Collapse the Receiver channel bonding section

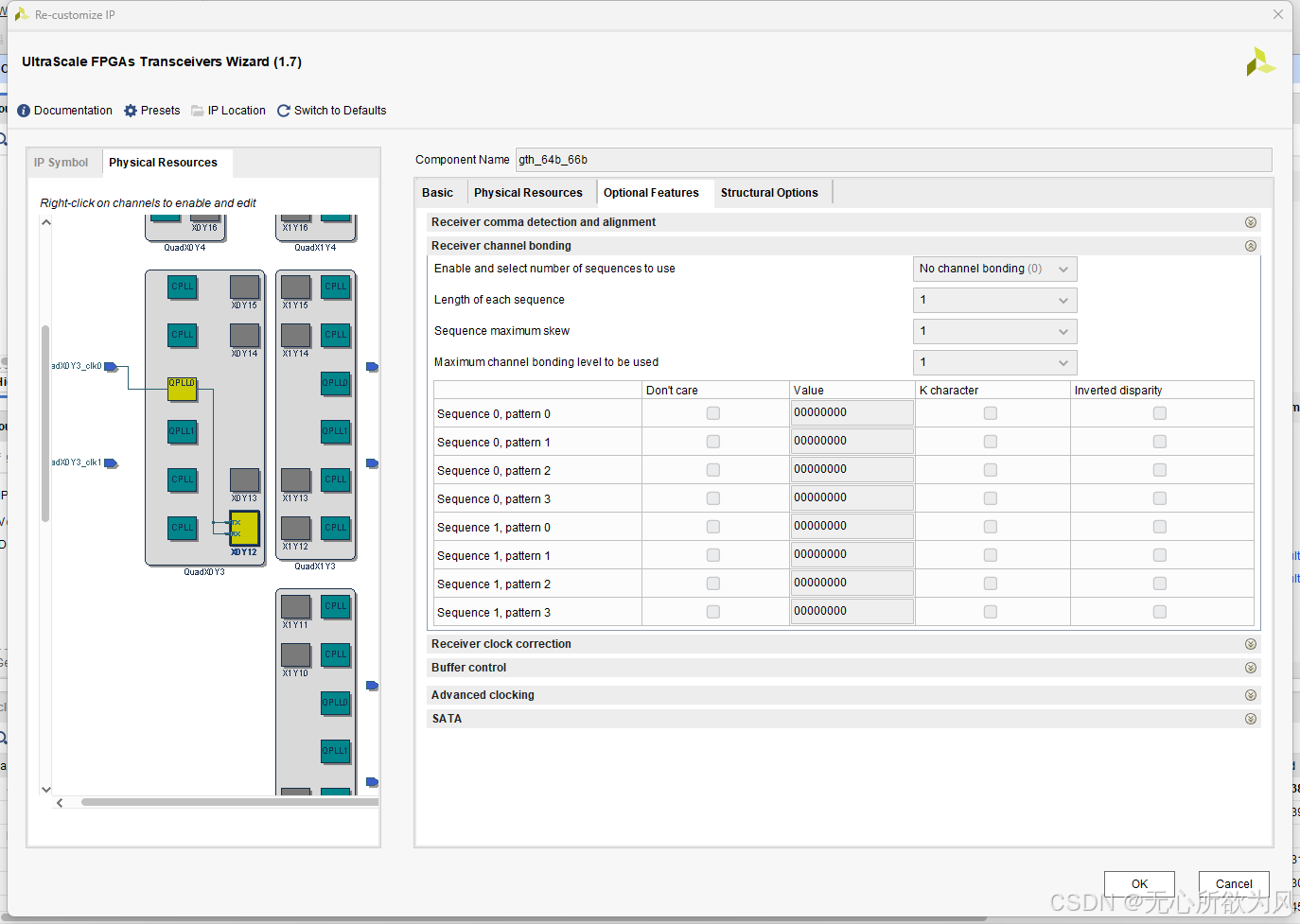(x=1251, y=246)
